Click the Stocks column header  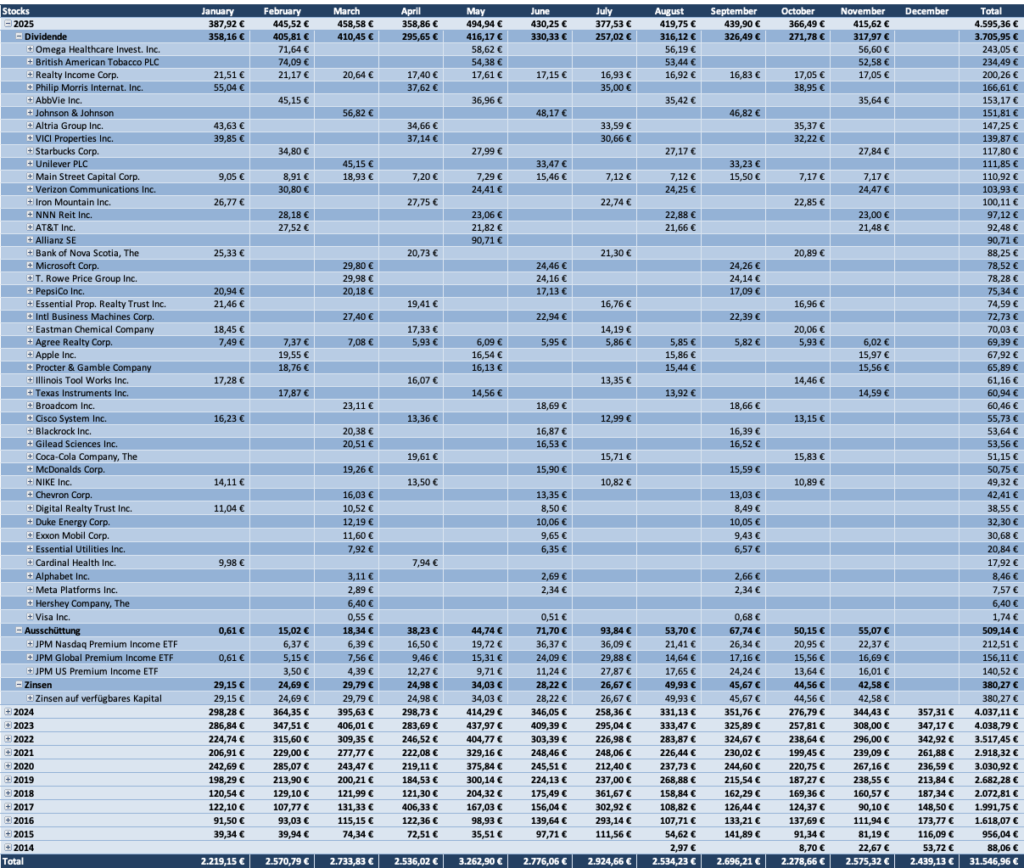point(16,8)
